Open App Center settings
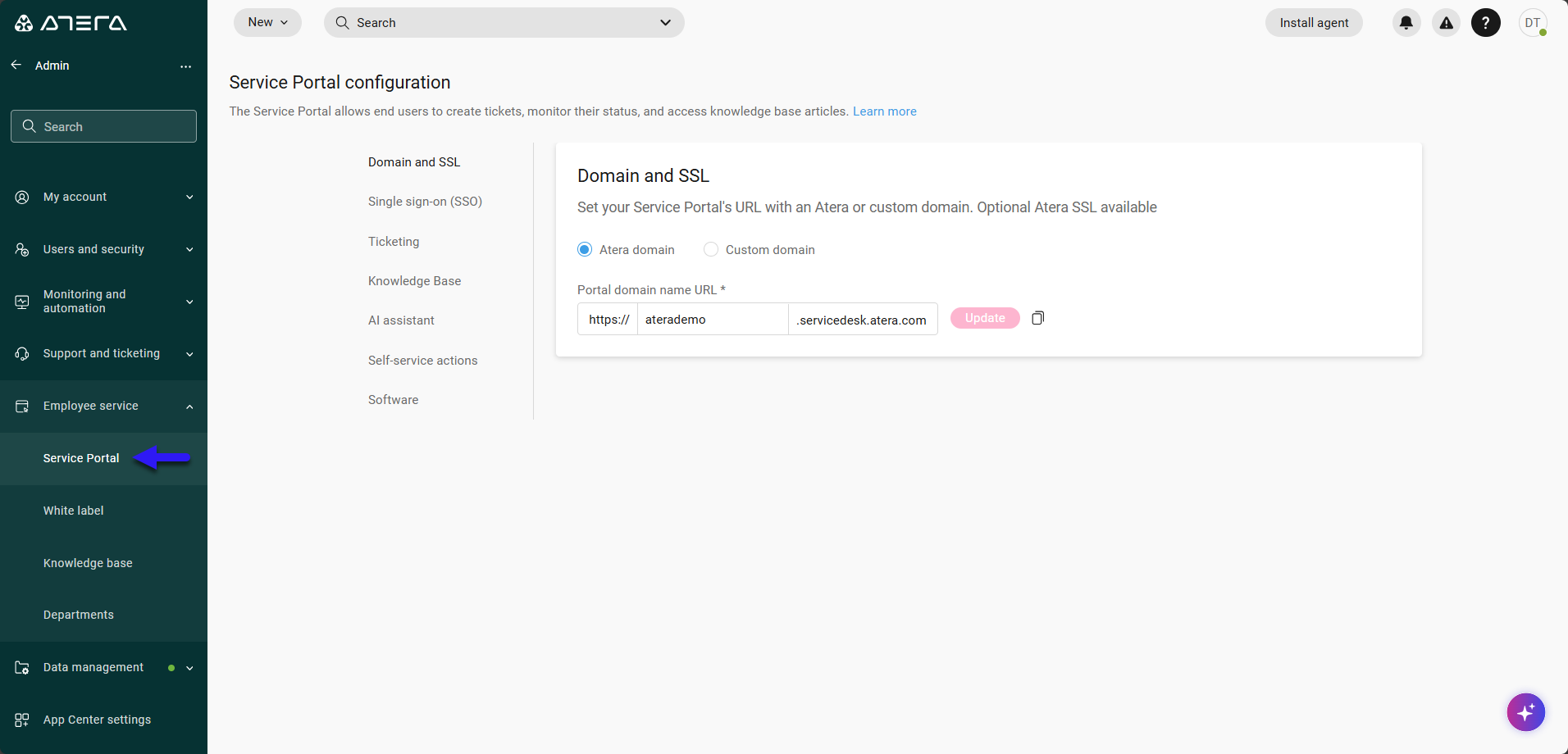The width and height of the screenshot is (1568, 754). point(97,720)
